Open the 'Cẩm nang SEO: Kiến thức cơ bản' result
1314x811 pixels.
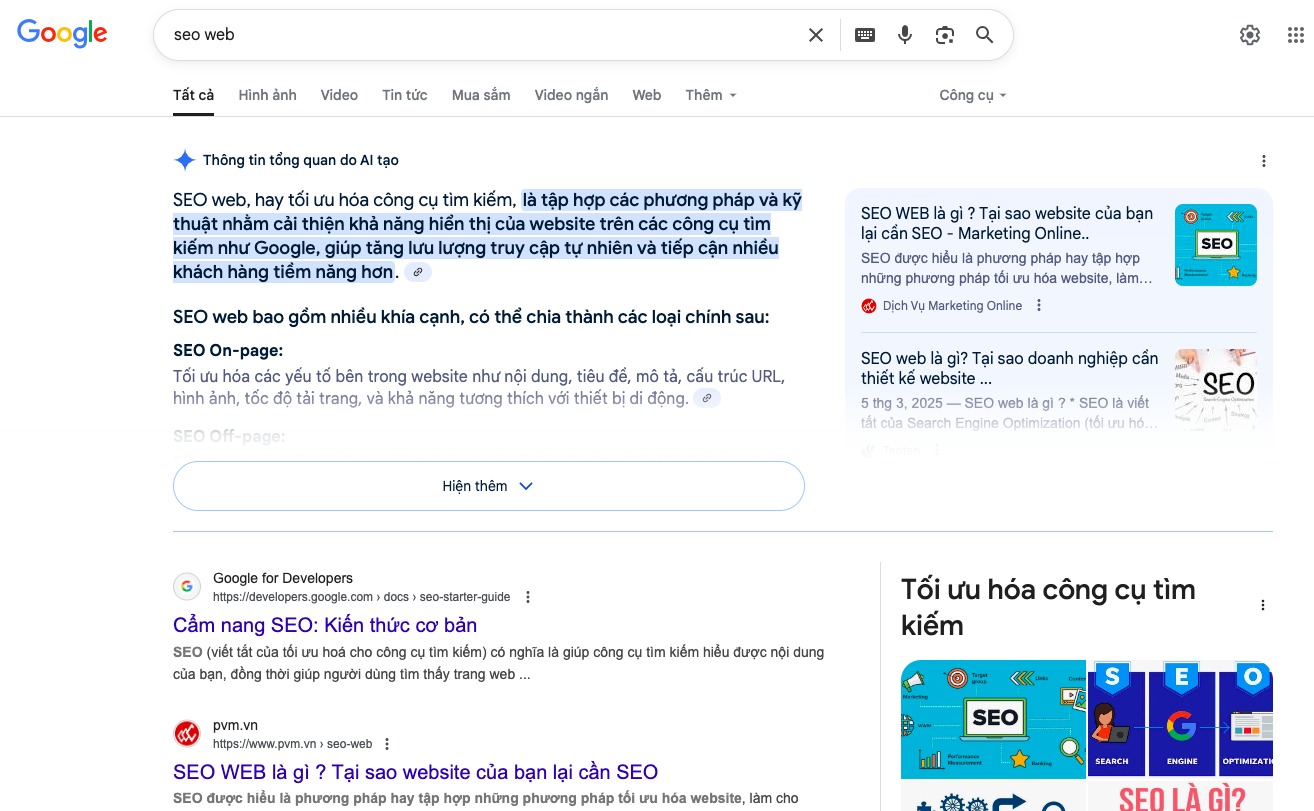pos(325,625)
